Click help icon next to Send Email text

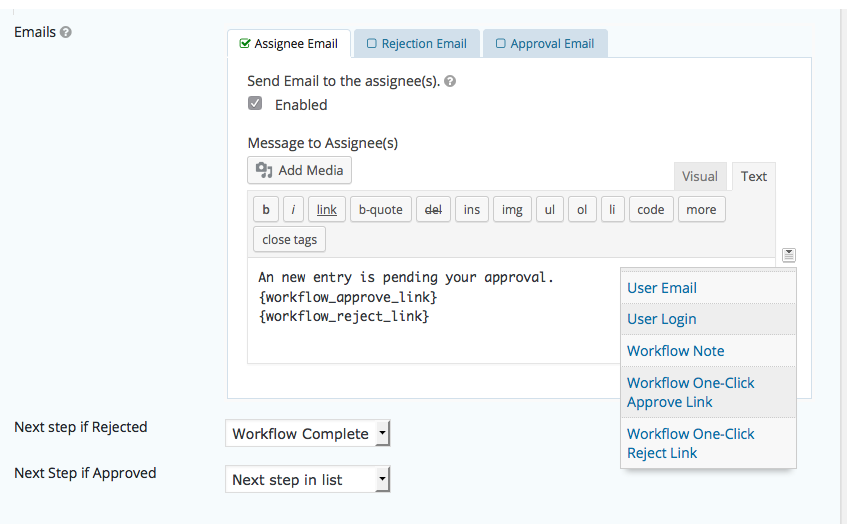click(x=450, y=81)
